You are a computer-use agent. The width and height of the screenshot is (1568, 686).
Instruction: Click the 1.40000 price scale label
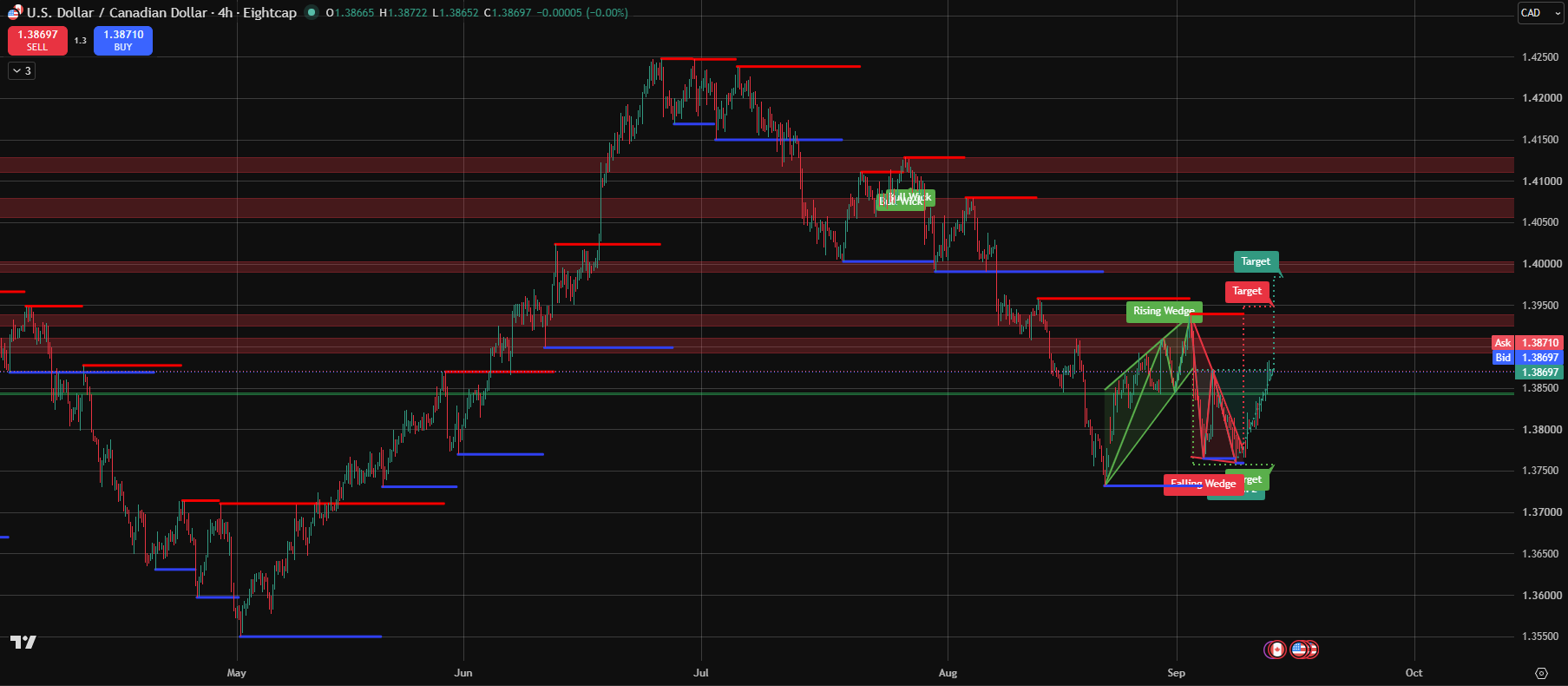click(x=1540, y=264)
